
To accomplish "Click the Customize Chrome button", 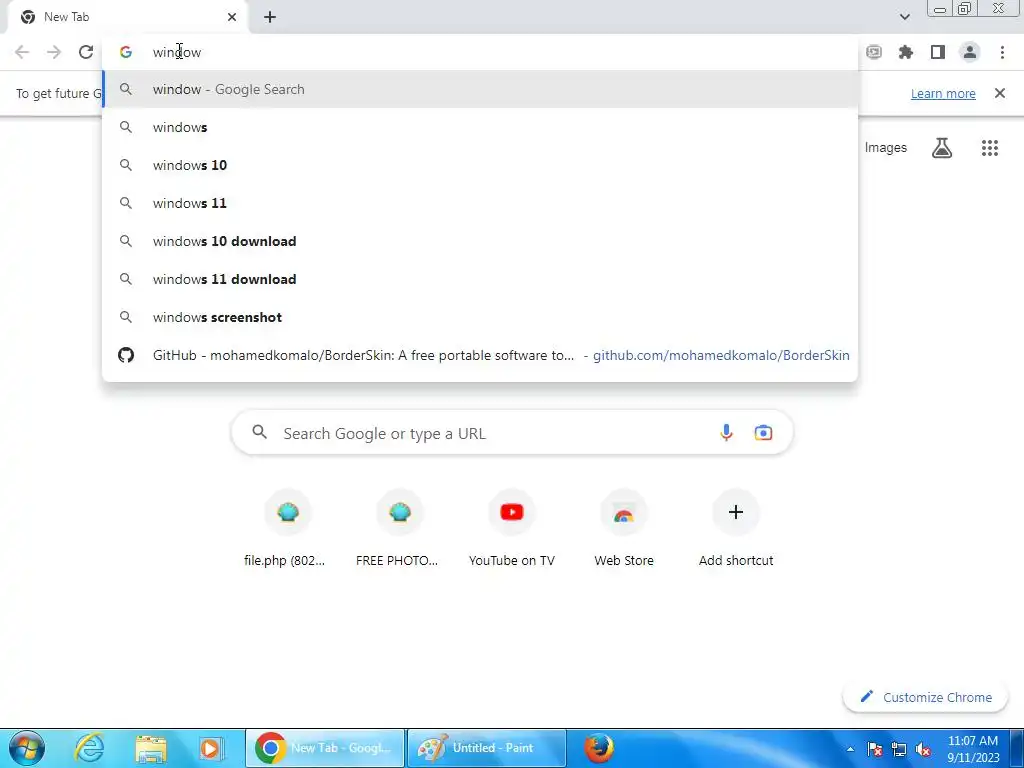I will (926, 697).
